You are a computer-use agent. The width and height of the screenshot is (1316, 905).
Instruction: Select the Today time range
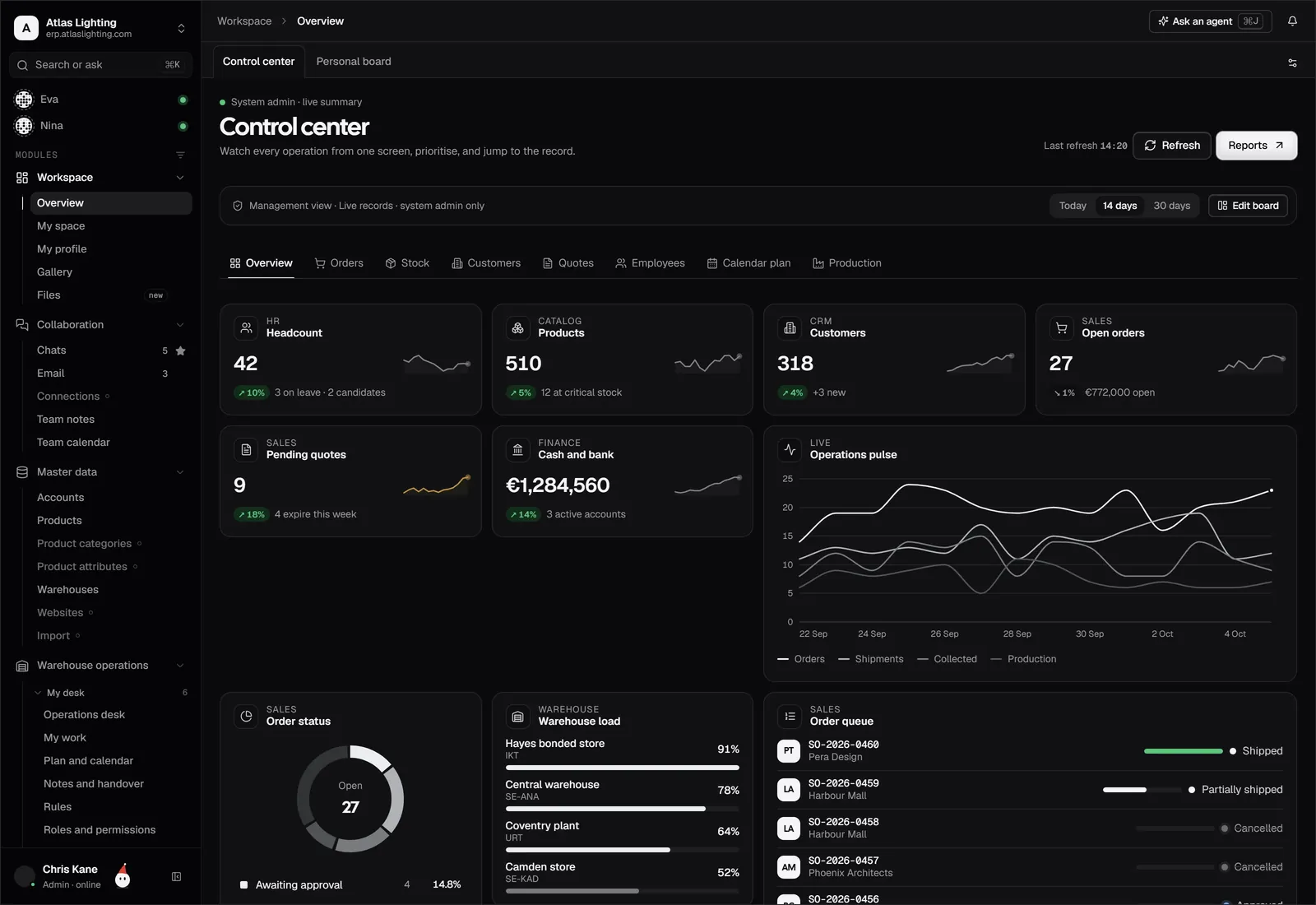click(x=1073, y=206)
